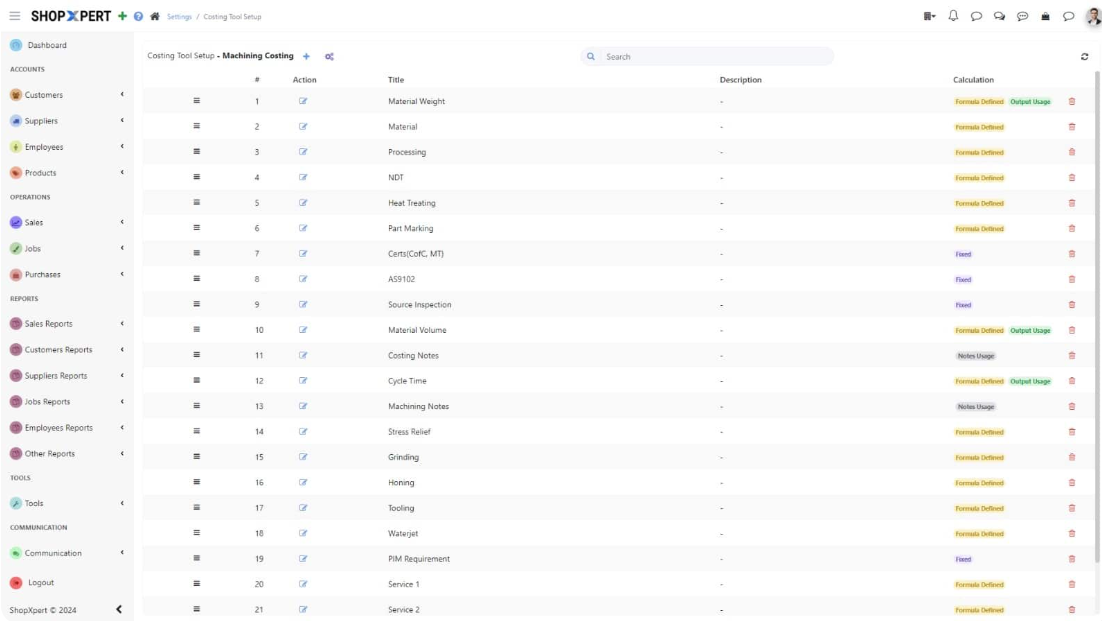This screenshot has height=621, width=1102.
Task: Click the green plus quick-add icon in header
Action: [122, 16]
